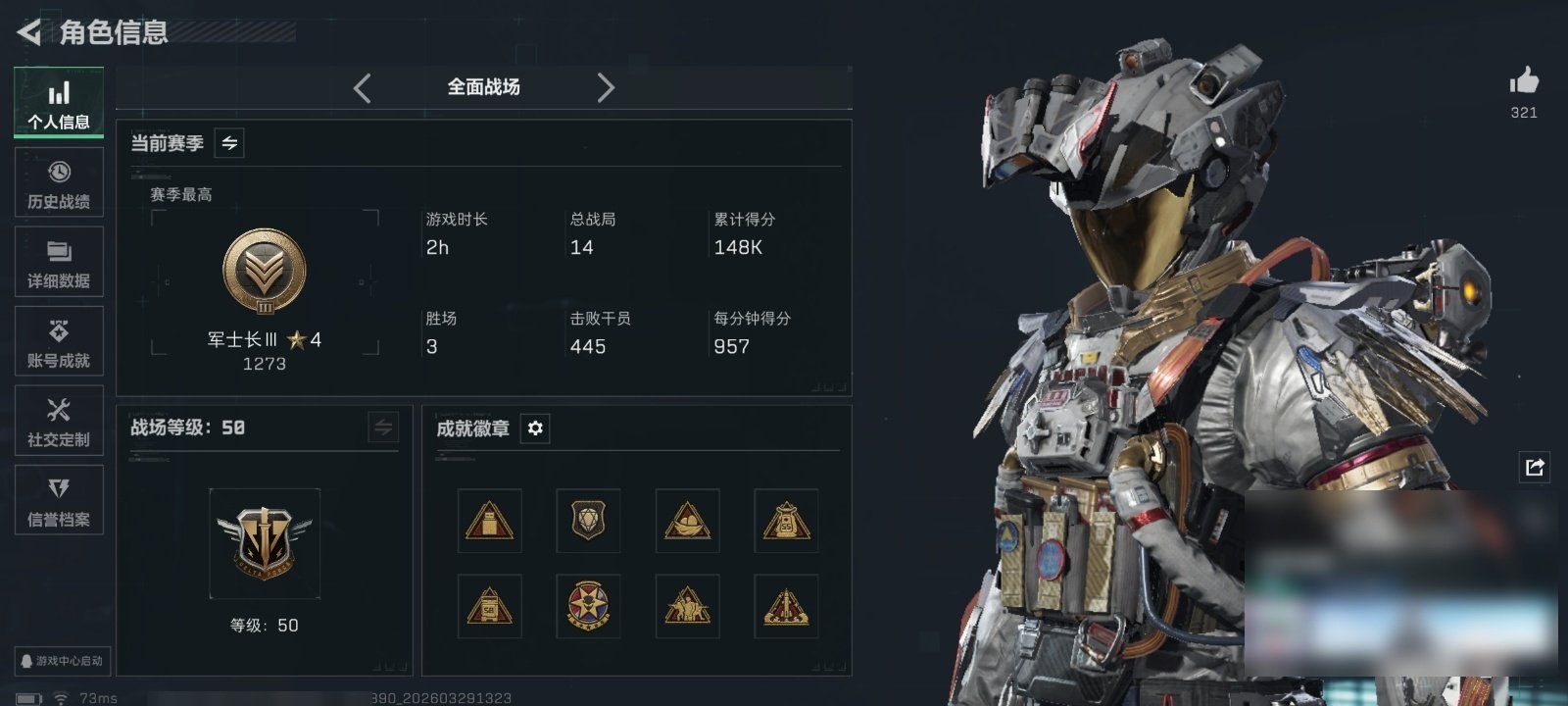1568x706 pixels.
Task: Click the 游戏中心启动 button
Action: [x=62, y=661]
